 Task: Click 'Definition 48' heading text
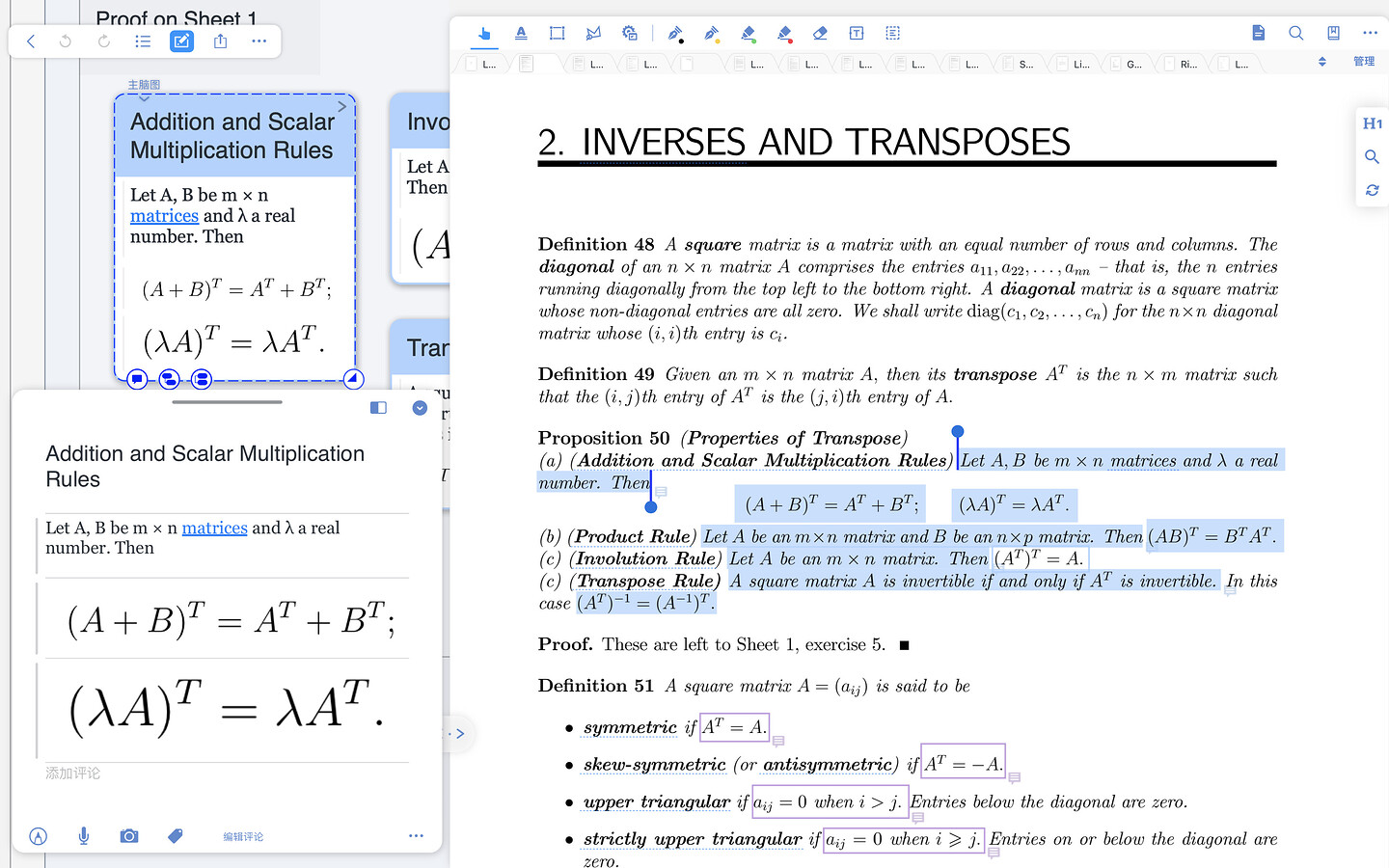point(596,245)
